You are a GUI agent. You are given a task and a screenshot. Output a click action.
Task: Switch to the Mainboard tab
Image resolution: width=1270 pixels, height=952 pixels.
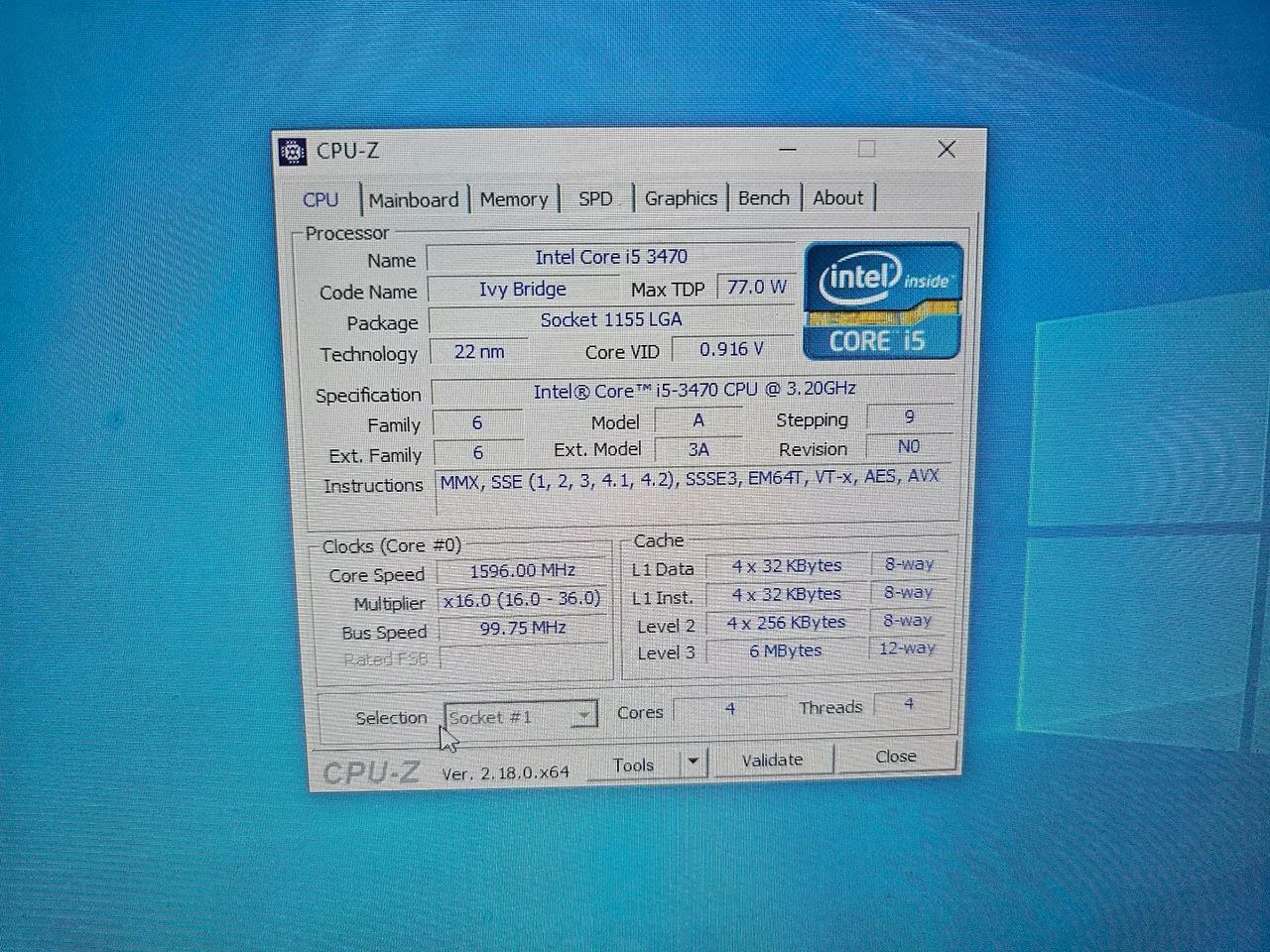pyautogui.click(x=414, y=199)
